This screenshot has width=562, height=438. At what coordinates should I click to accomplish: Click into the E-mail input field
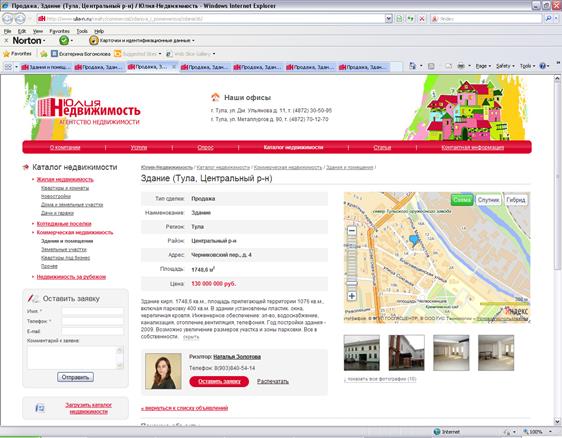(92, 331)
